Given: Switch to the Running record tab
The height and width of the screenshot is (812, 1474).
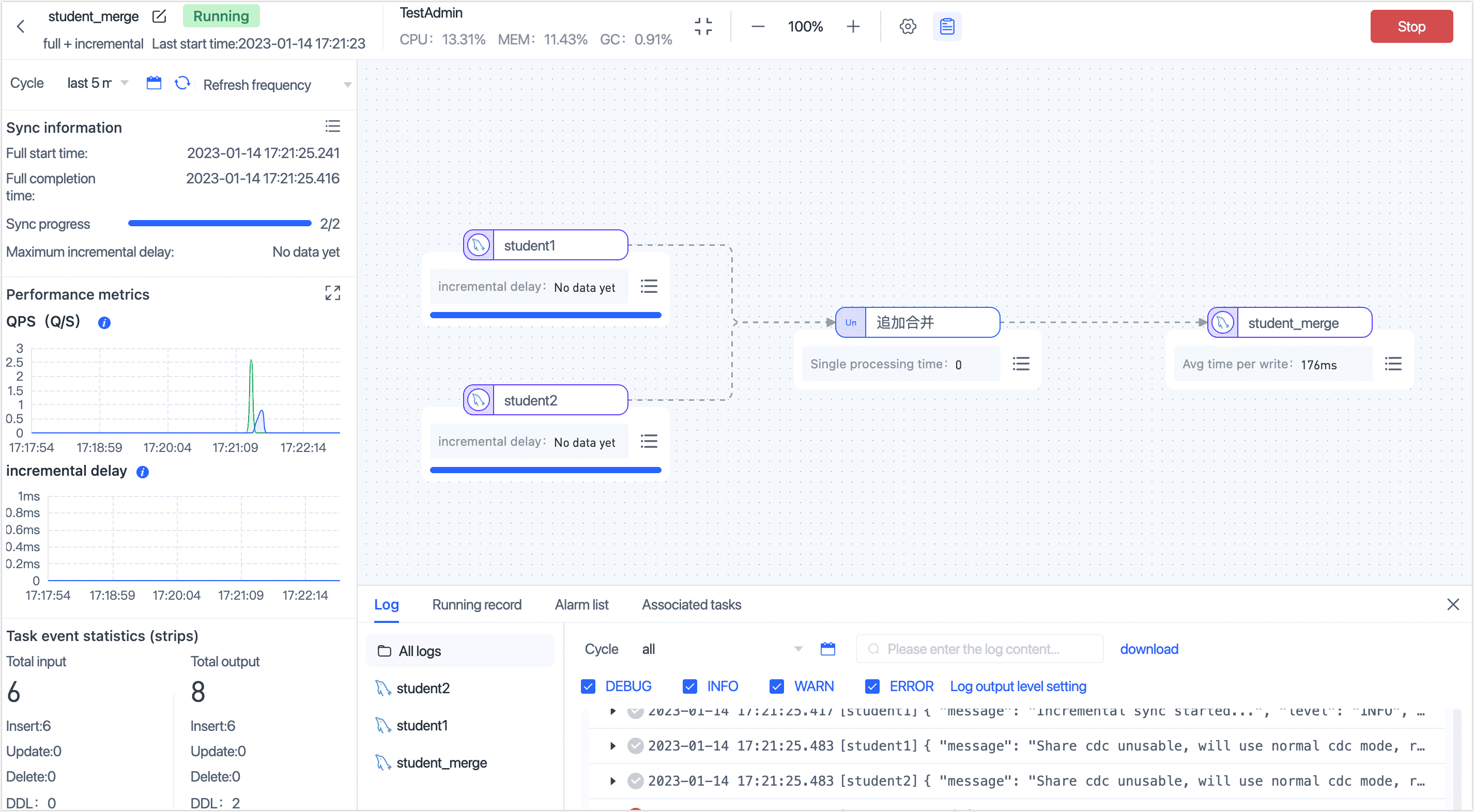Looking at the screenshot, I should point(476,604).
